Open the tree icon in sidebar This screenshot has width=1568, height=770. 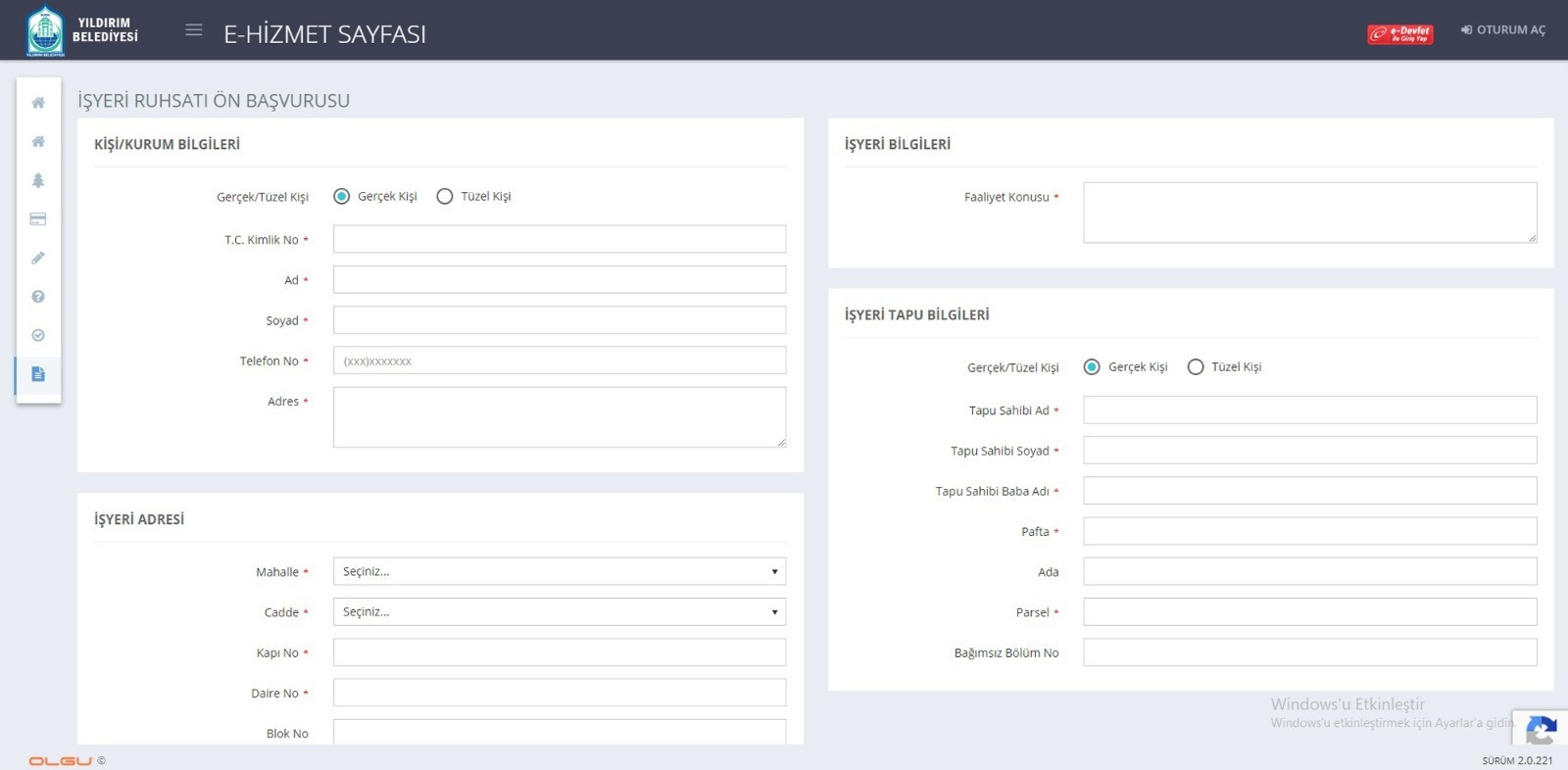(38, 180)
